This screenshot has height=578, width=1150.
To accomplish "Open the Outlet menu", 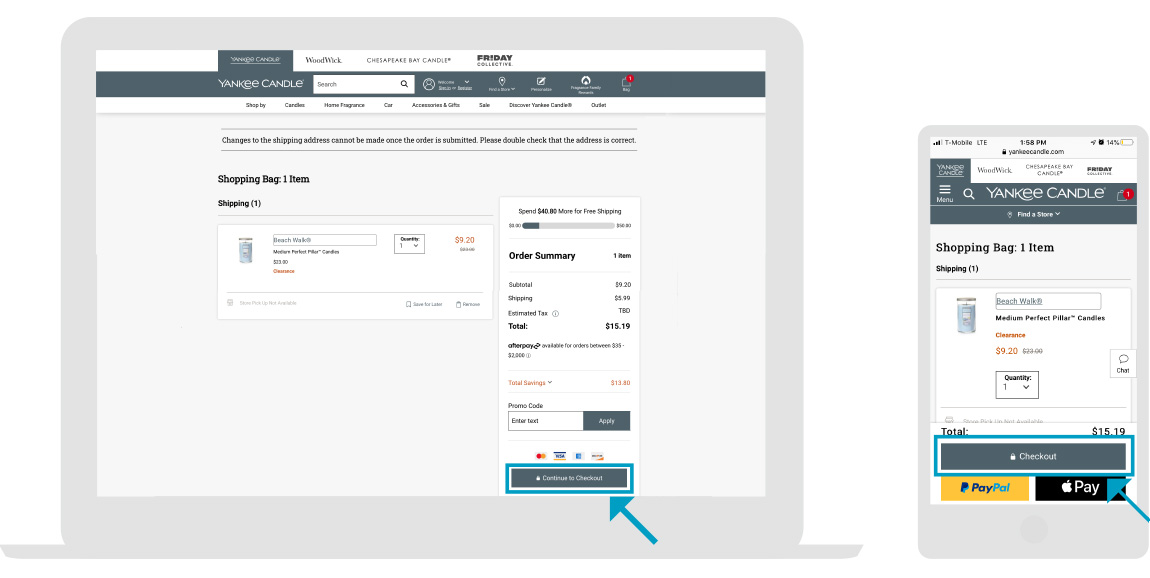I will (598, 105).
